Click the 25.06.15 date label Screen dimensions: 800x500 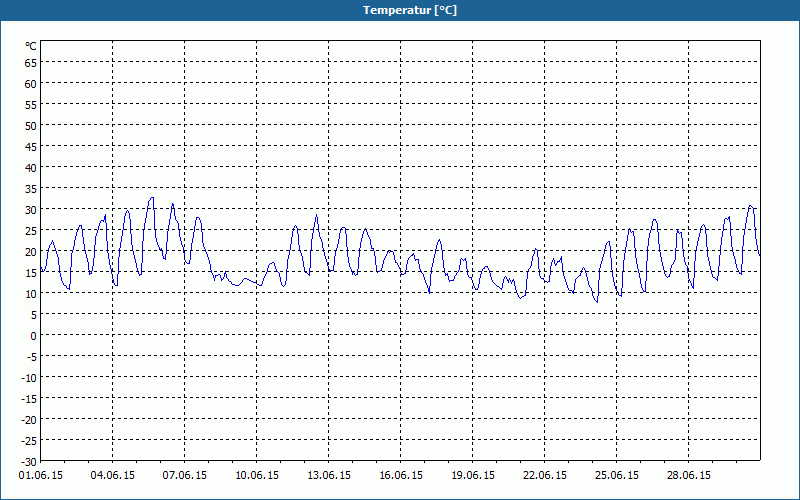click(616, 476)
